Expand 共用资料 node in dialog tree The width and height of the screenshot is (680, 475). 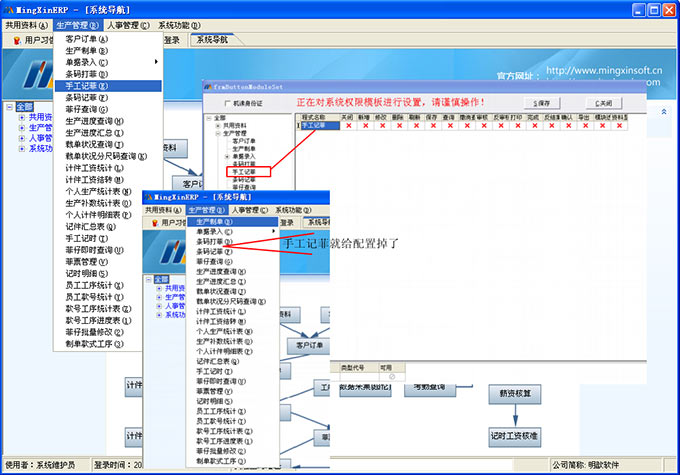click(218, 126)
